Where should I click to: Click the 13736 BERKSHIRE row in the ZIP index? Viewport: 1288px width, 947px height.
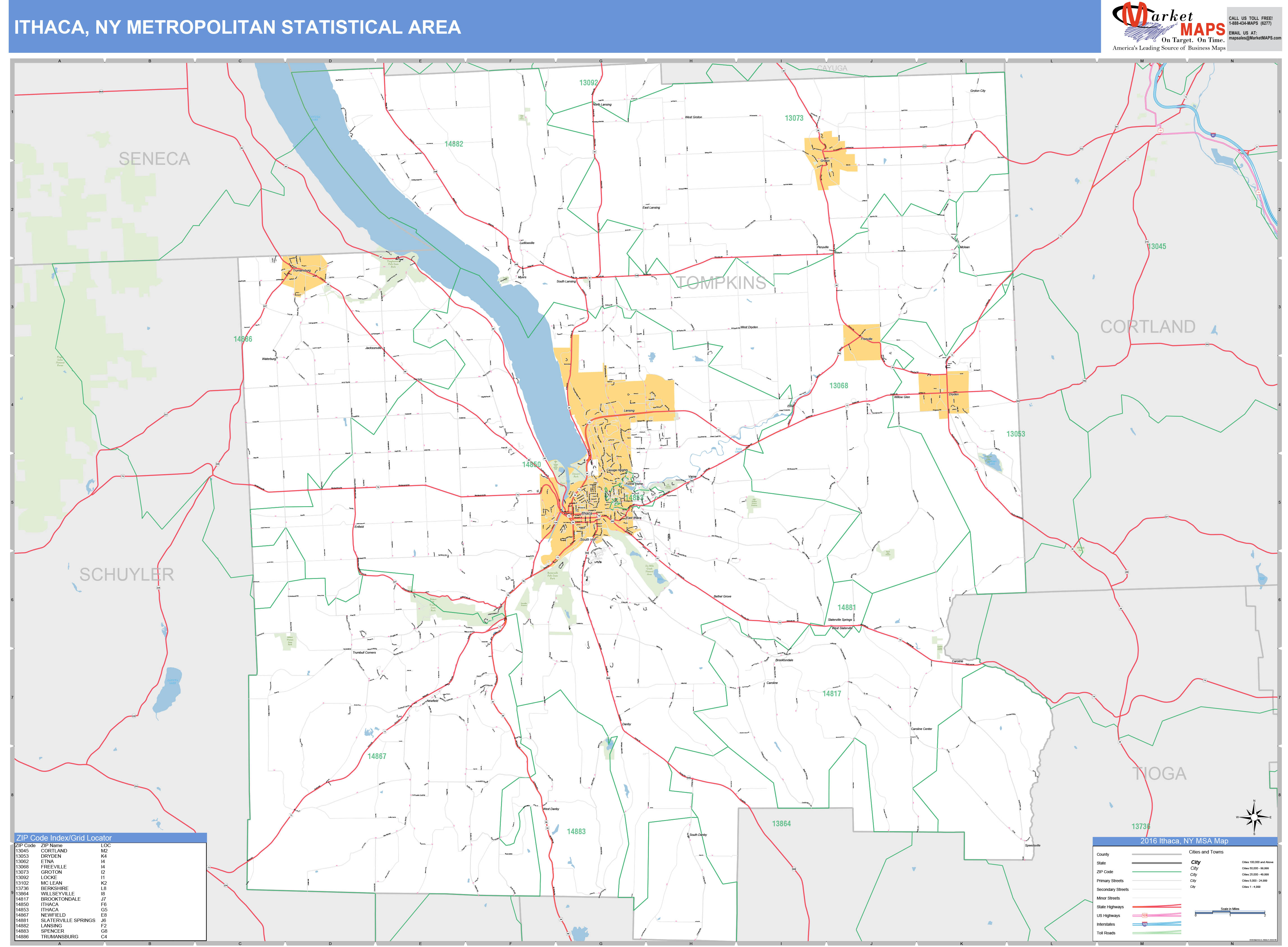point(61,889)
